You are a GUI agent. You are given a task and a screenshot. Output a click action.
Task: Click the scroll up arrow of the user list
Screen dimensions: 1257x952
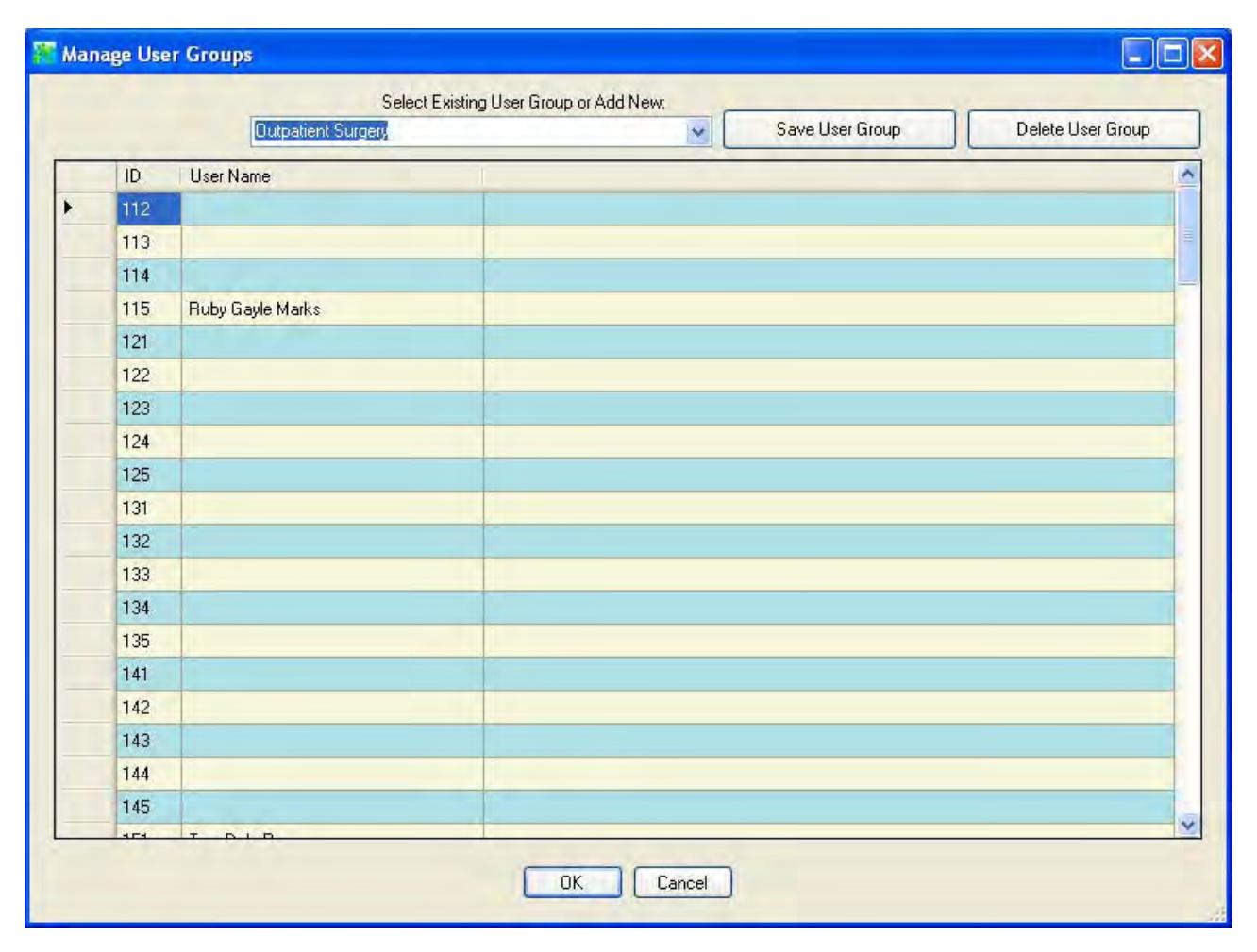[1188, 174]
